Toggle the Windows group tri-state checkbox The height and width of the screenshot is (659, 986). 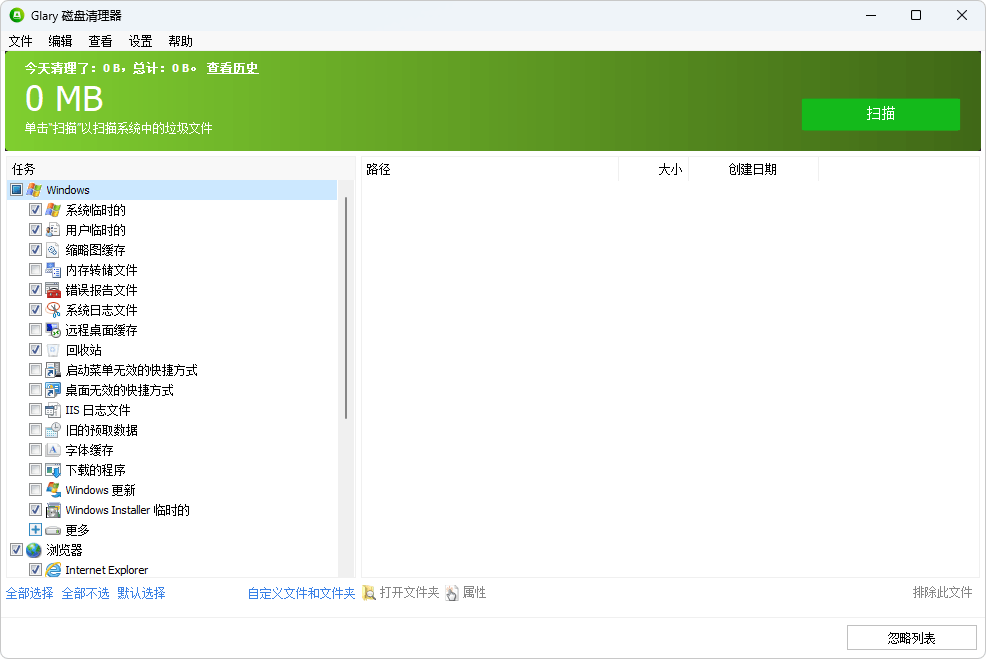16,190
